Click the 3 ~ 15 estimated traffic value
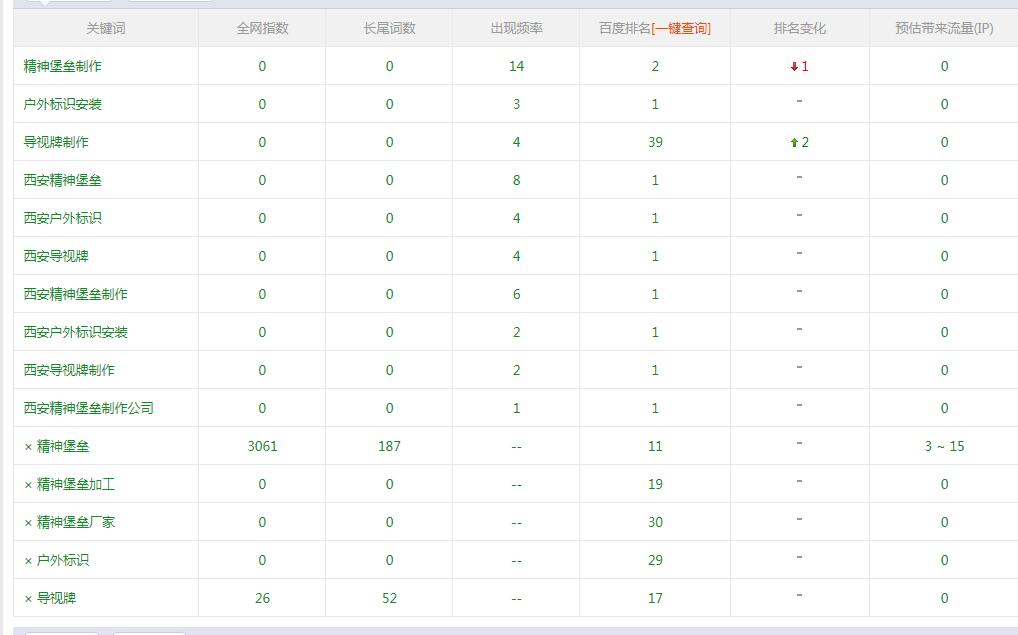The image size is (1018, 635). [x=944, y=447]
